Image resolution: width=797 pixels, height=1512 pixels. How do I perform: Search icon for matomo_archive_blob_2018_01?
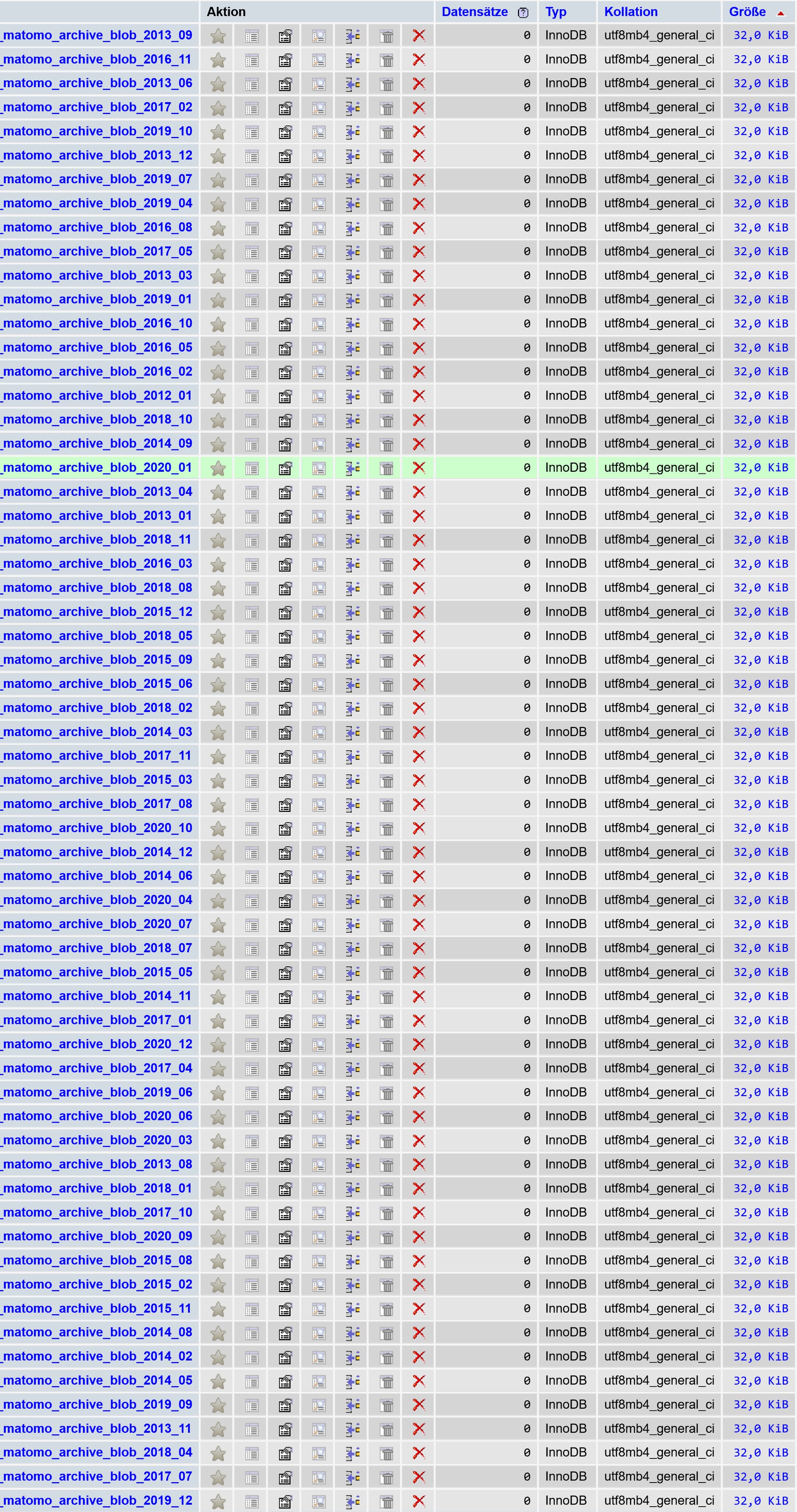318,1189
